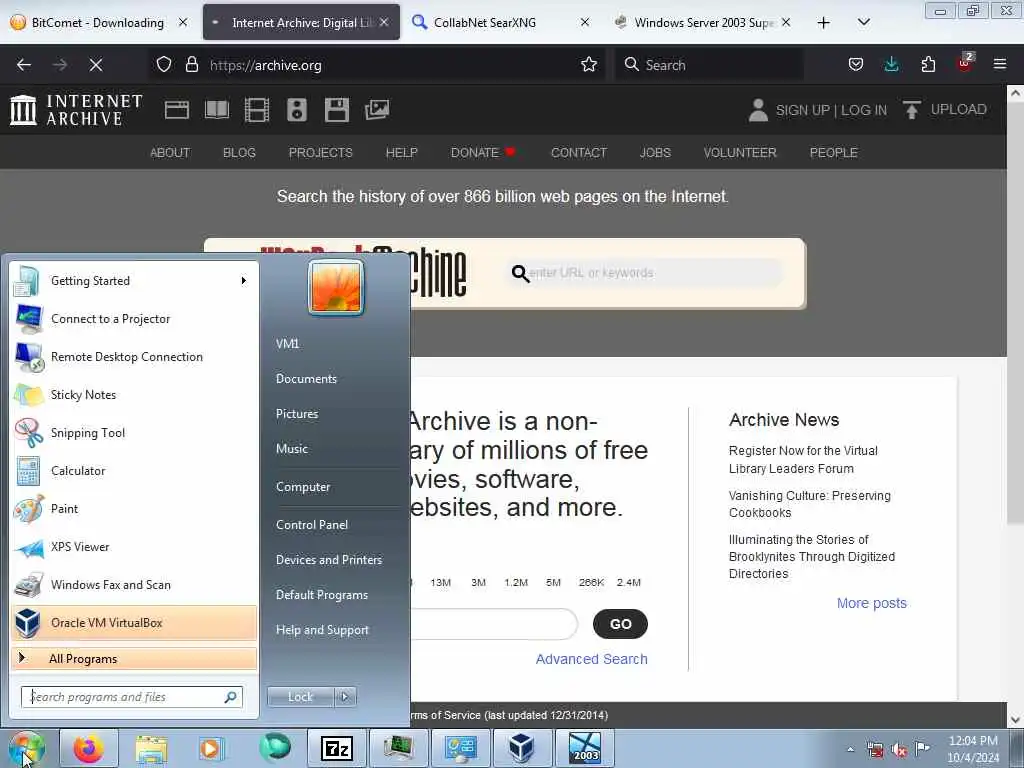
Task: Show hidden system tray icons
Action: [x=850, y=749]
